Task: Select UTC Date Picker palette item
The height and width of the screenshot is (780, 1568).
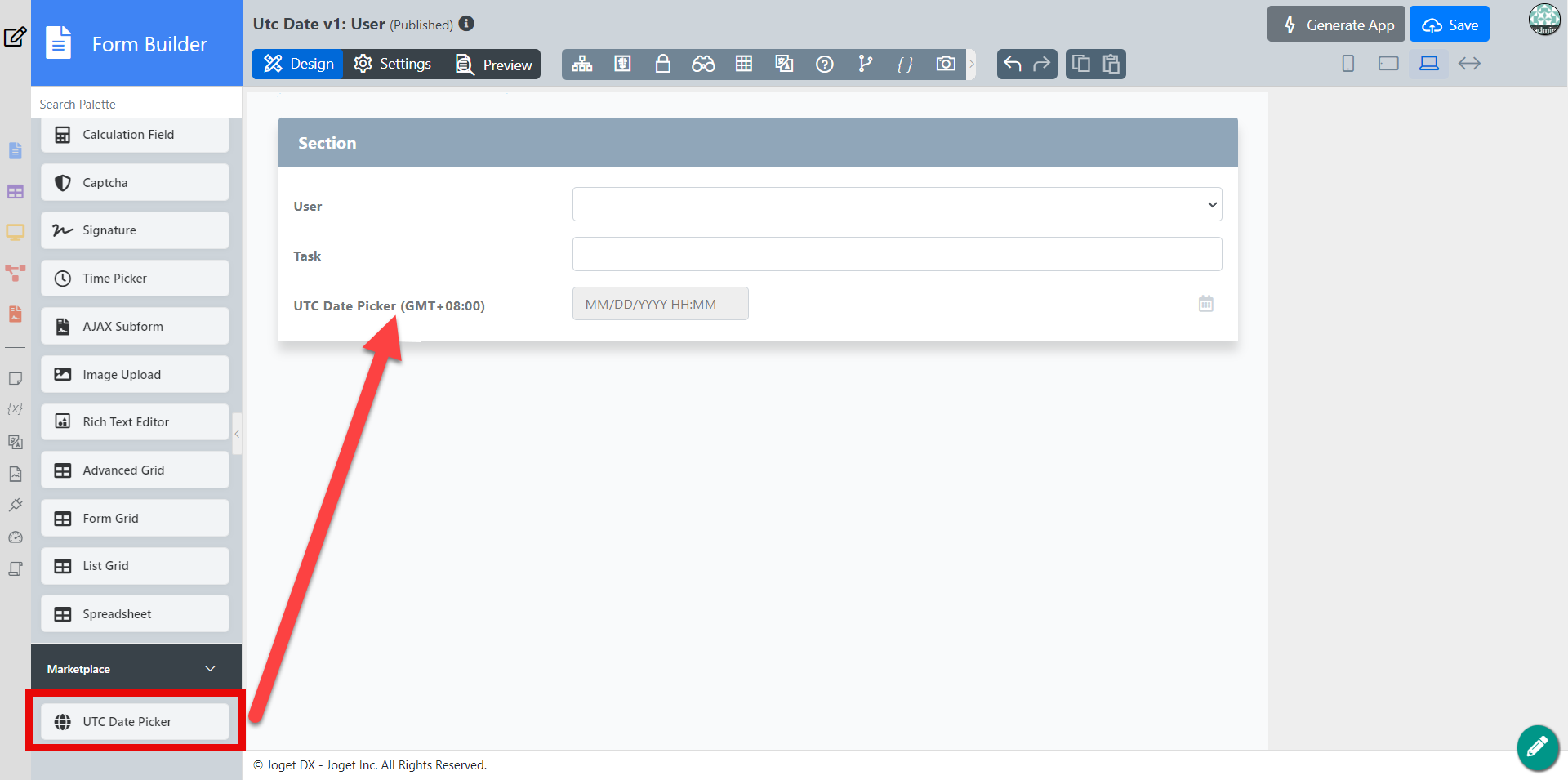Action: (135, 722)
